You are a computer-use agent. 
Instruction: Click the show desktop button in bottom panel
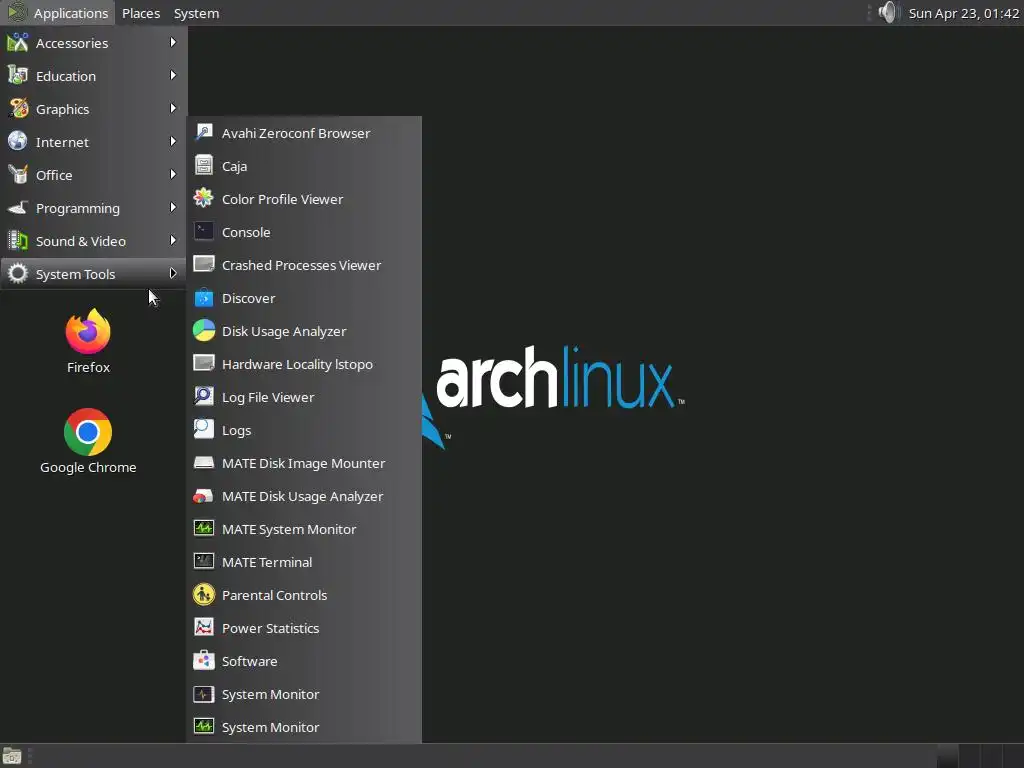click(x=12, y=756)
